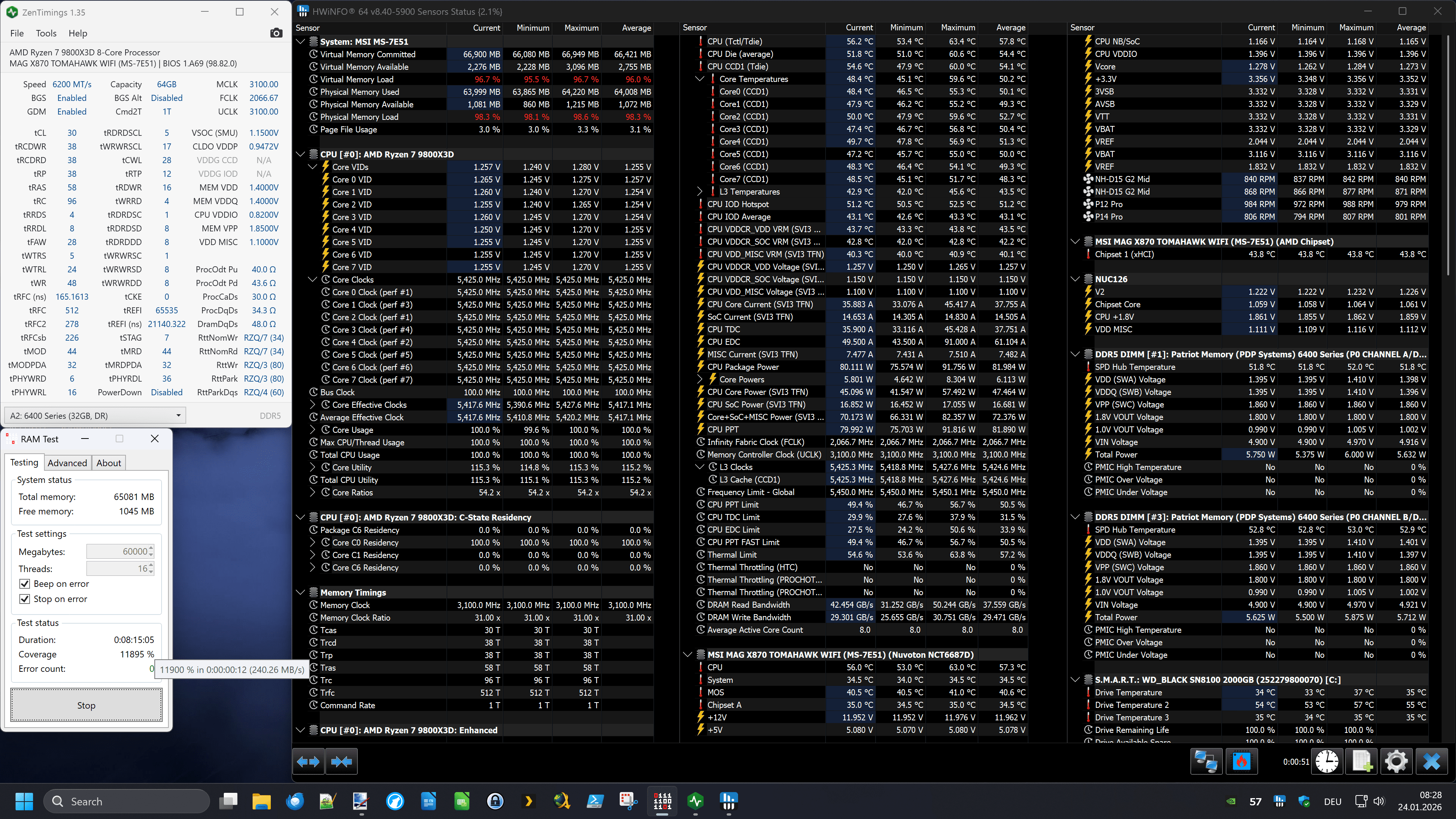The height and width of the screenshot is (819, 1456).
Task: Open the Tools menu in ZenTimings
Action: pos(46,33)
